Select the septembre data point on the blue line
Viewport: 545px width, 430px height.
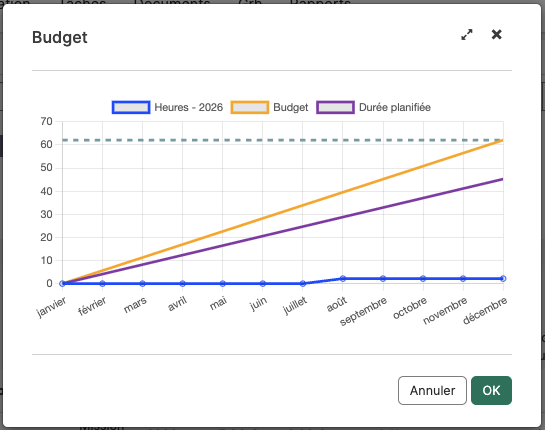pos(383,278)
